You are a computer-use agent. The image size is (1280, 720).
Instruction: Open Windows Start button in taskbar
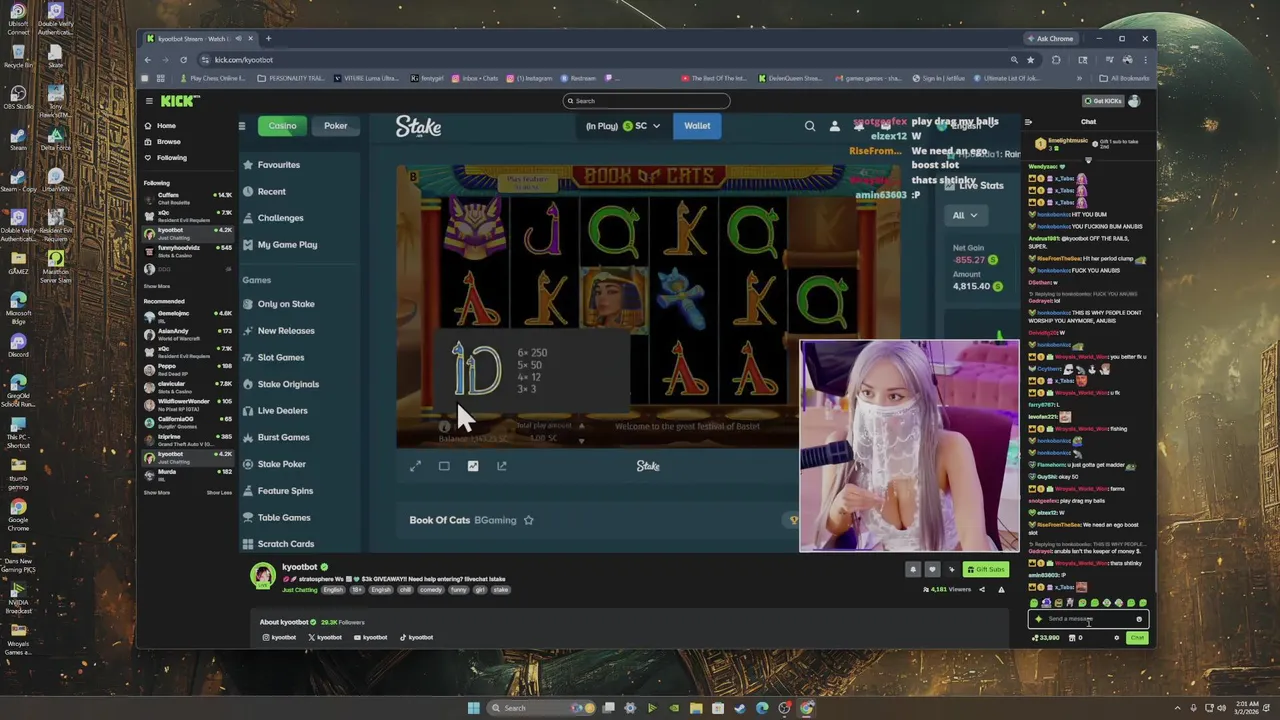point(473,708)
